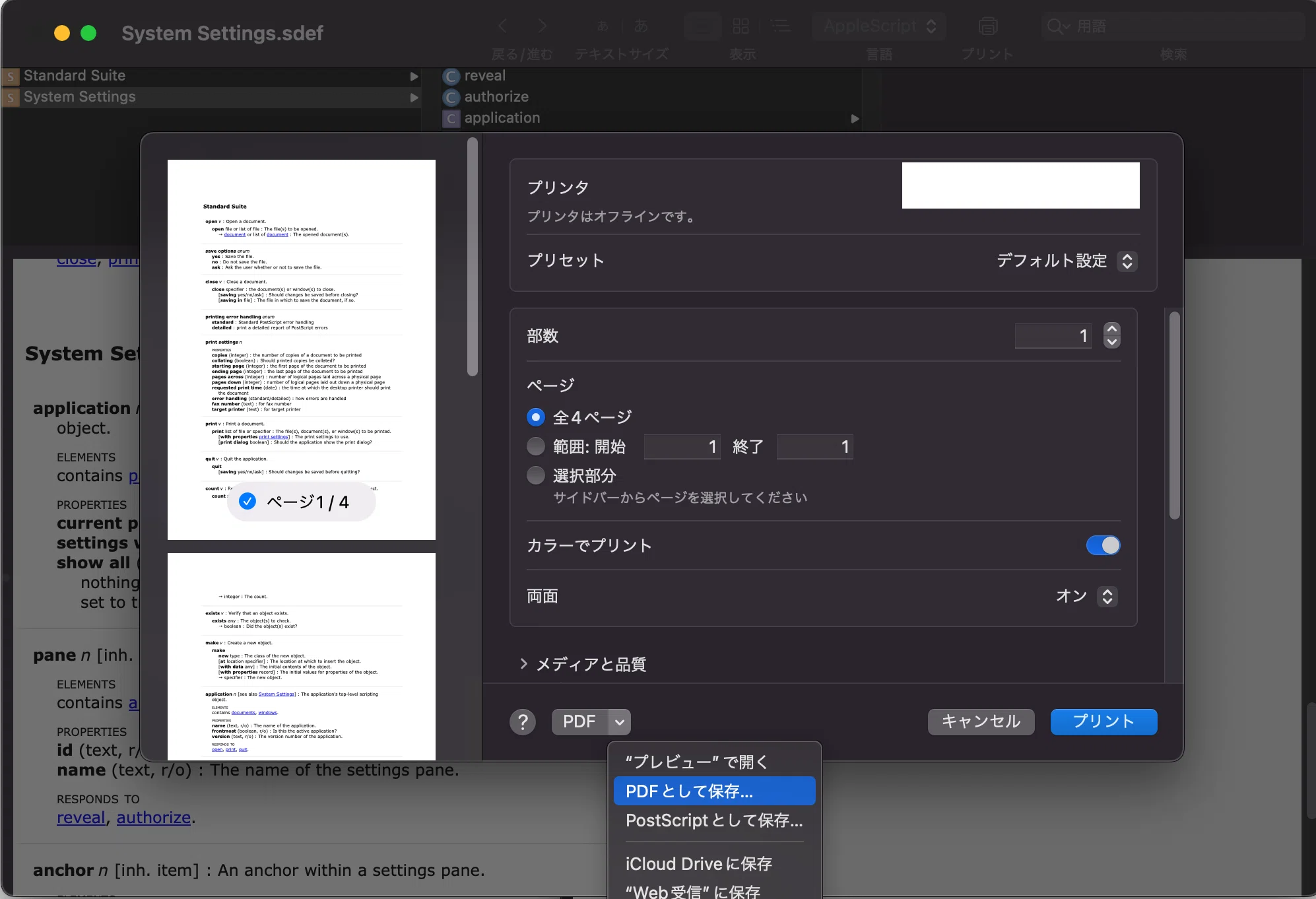
Task: Open the reveal link under RESPONDS TO
Action: click(81, 817)
